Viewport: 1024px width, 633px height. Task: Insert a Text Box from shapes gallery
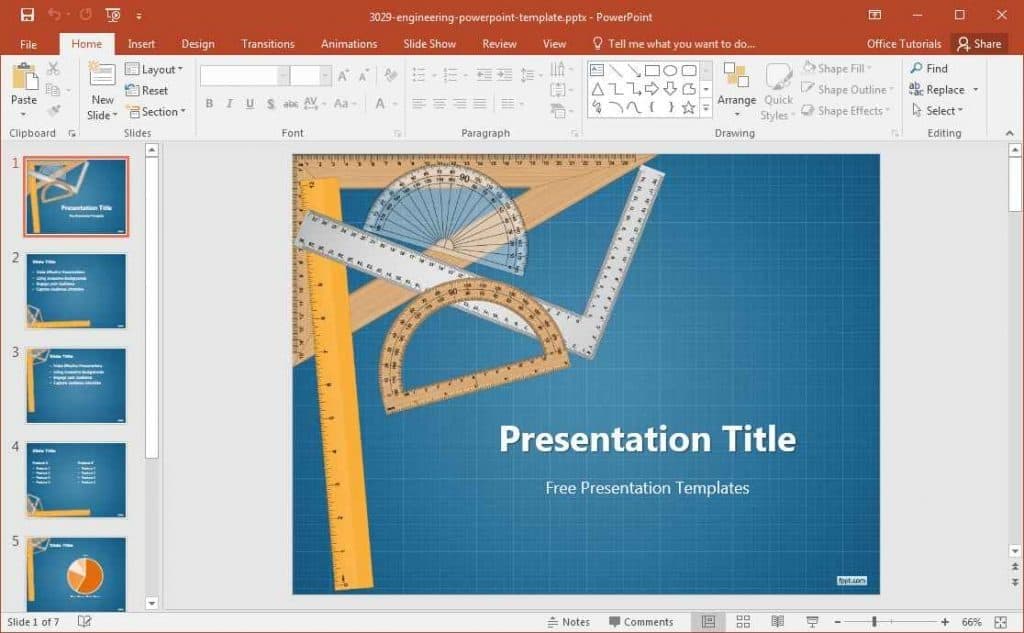point(597,71)
